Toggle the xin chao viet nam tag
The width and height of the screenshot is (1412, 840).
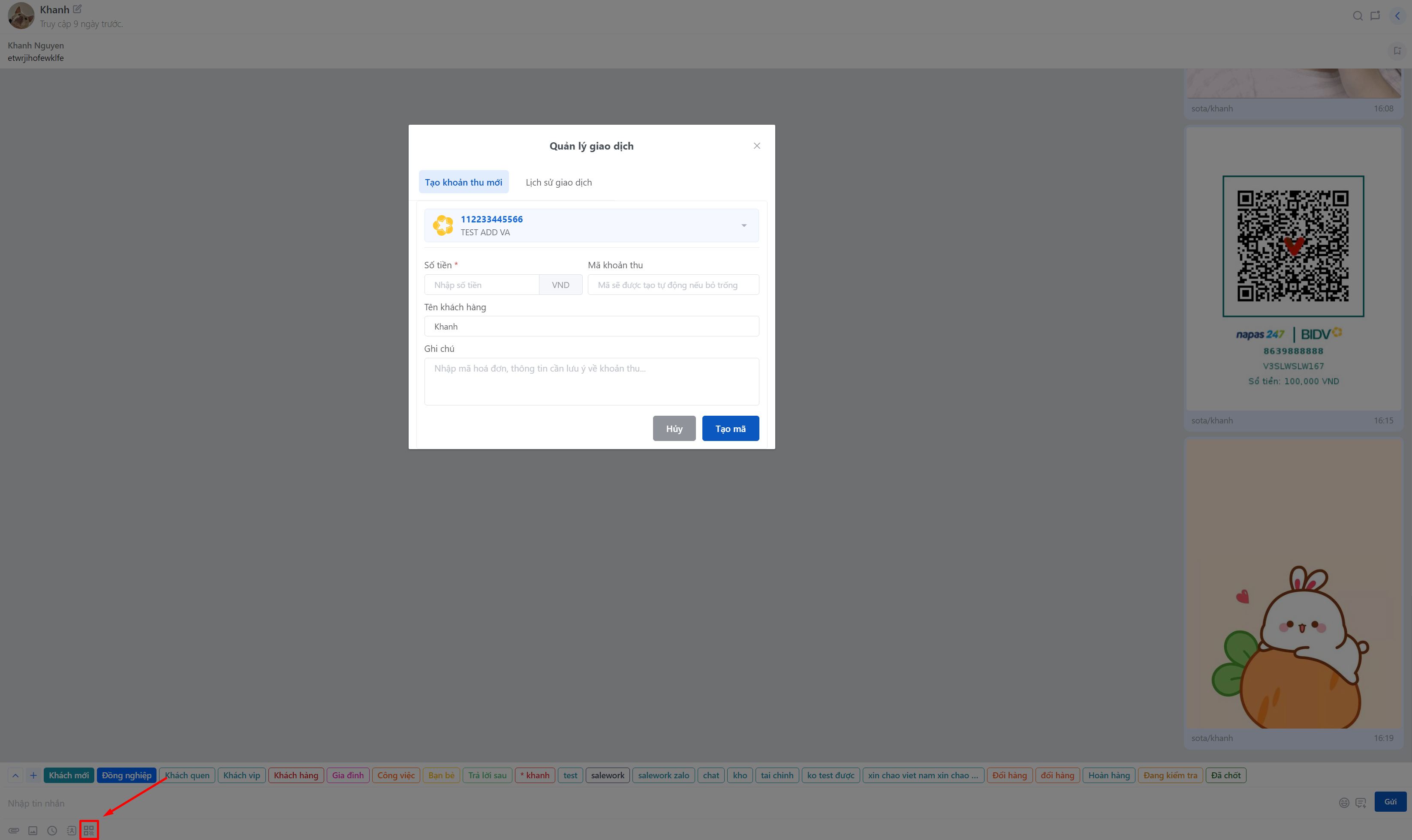(924, 775)
